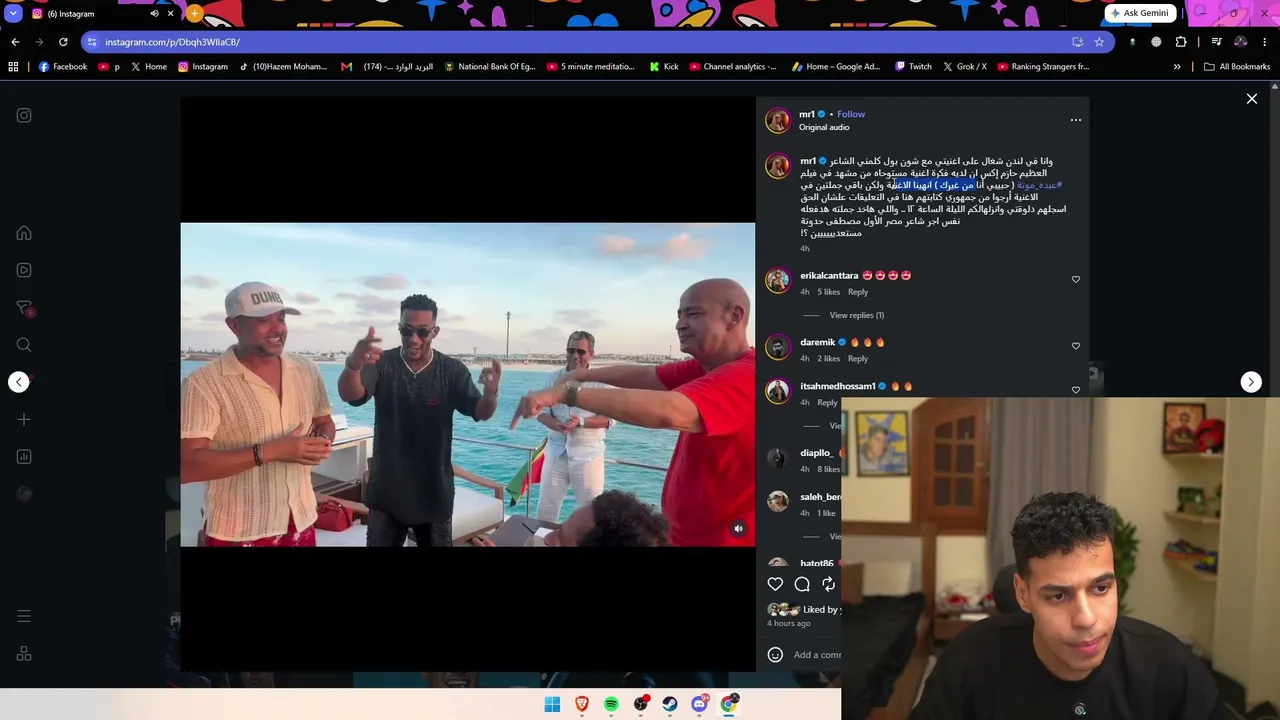Open the Kick bookmark
Image resolution: width=1280 pixels, height=720 pixels.
[664, 67]
